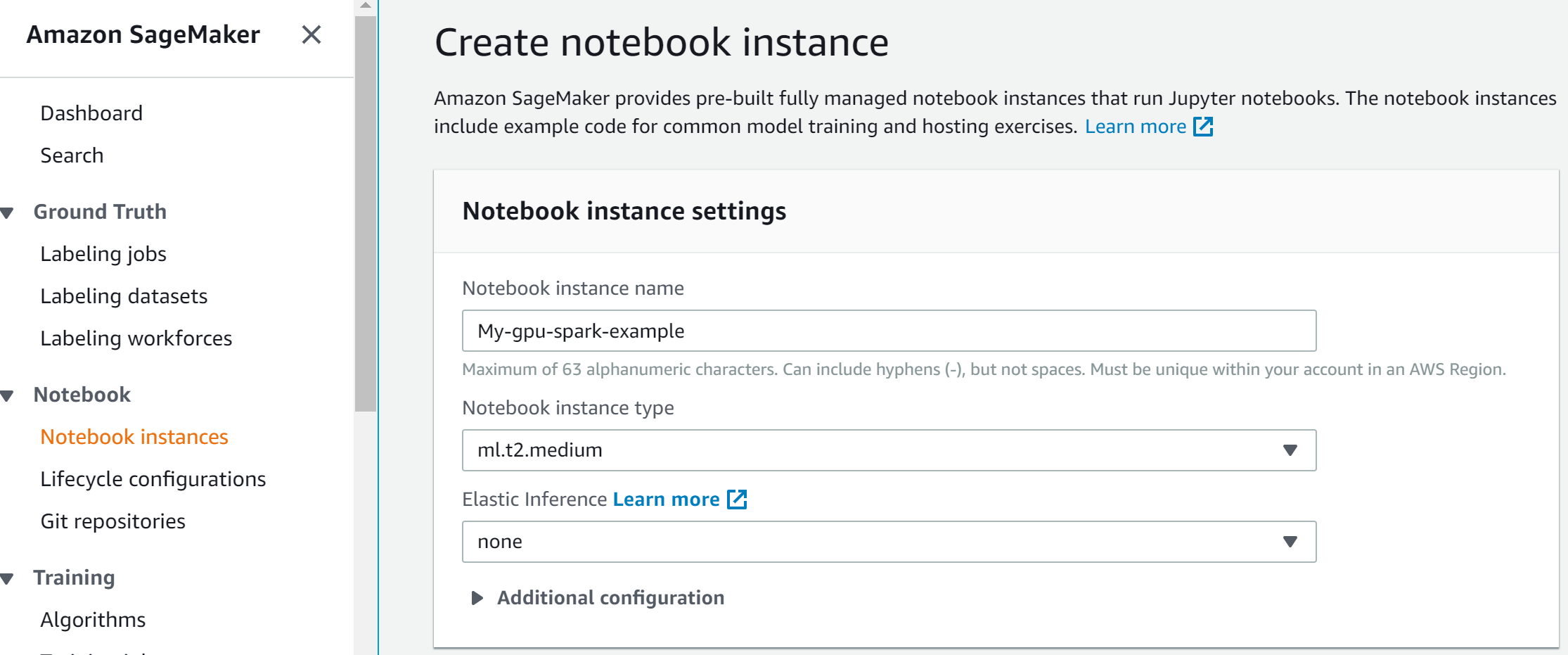Click the sidebar vertical scrollbar thumb
This screenshot has width=1568, height=655.
click(x=366, y=213)
